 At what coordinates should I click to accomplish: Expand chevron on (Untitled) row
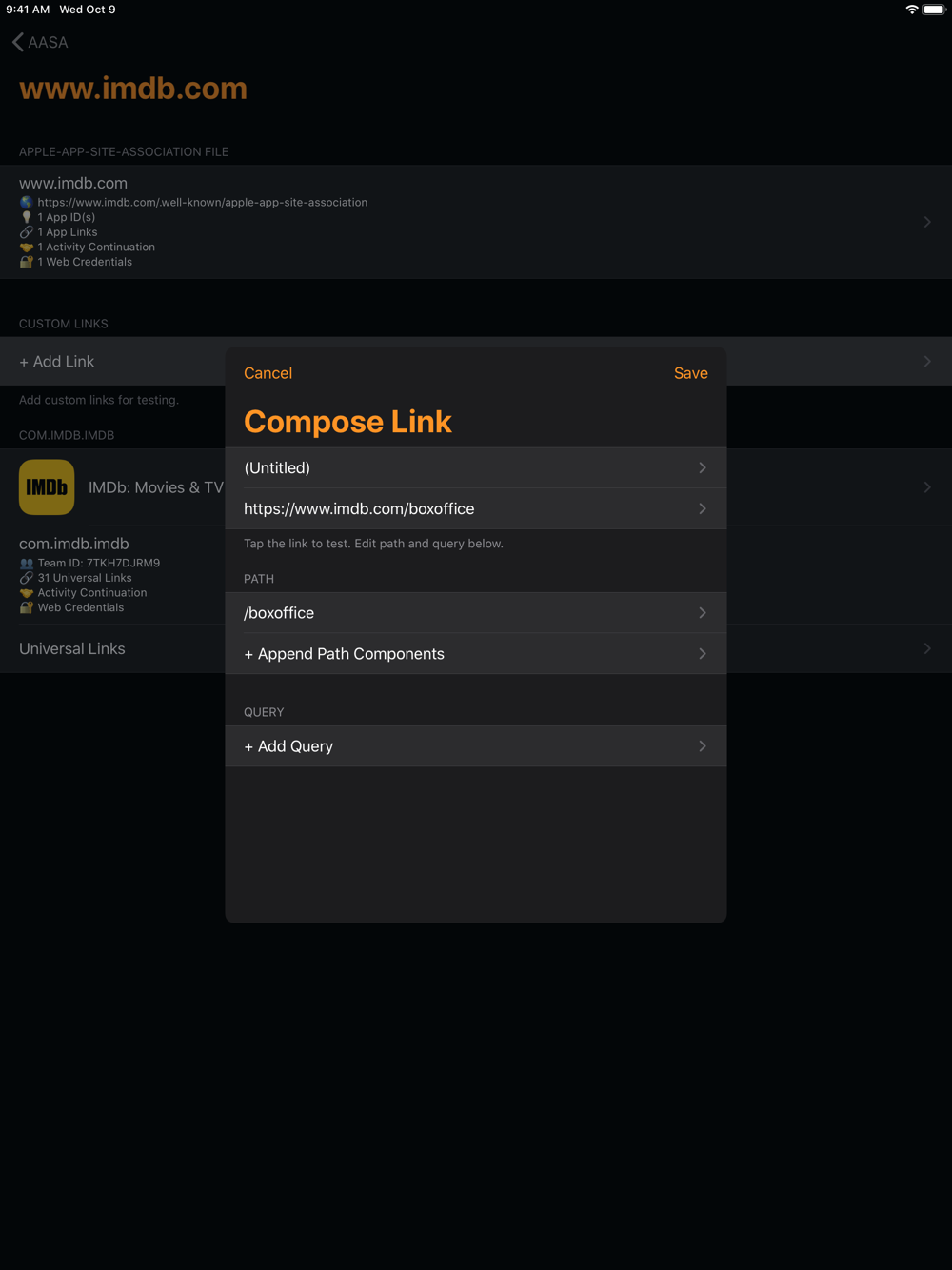[703, 468]
